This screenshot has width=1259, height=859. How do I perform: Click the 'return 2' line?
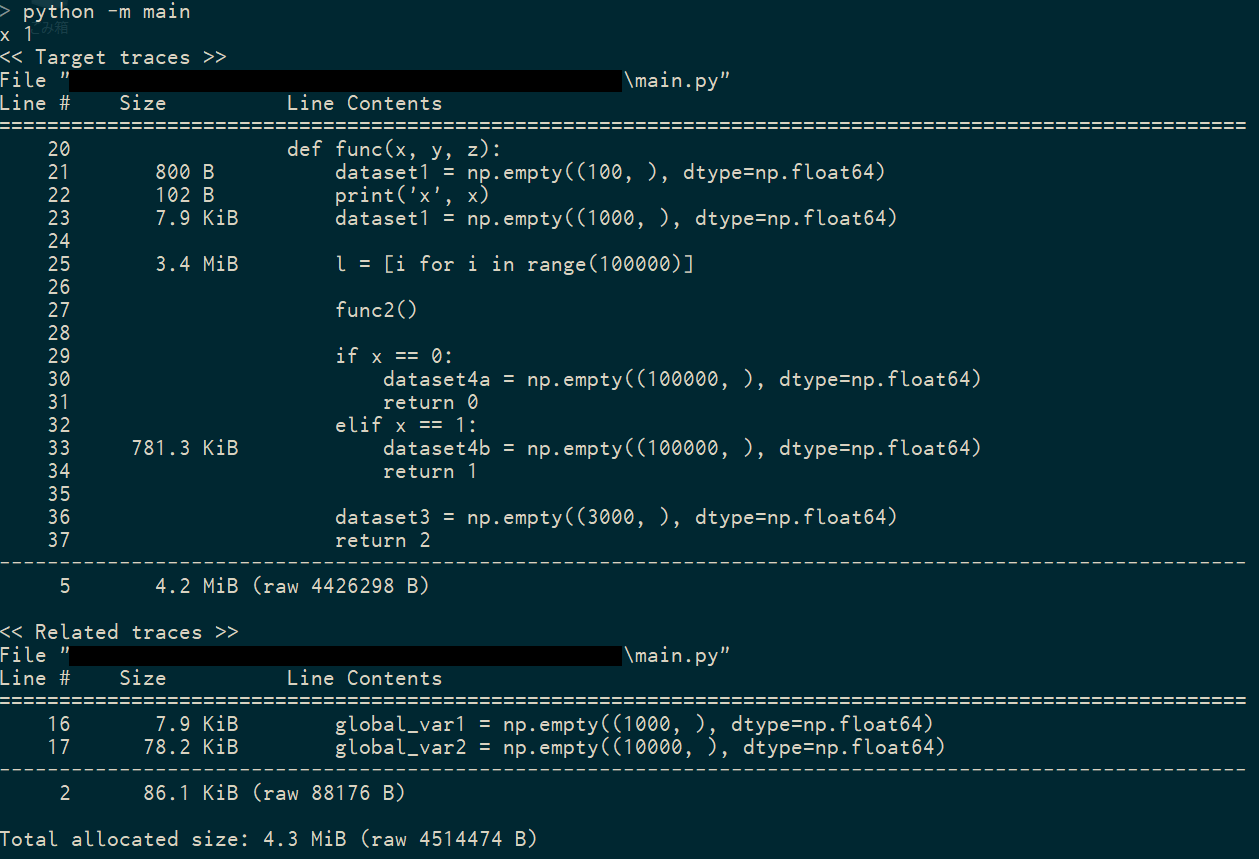point(382,540)
